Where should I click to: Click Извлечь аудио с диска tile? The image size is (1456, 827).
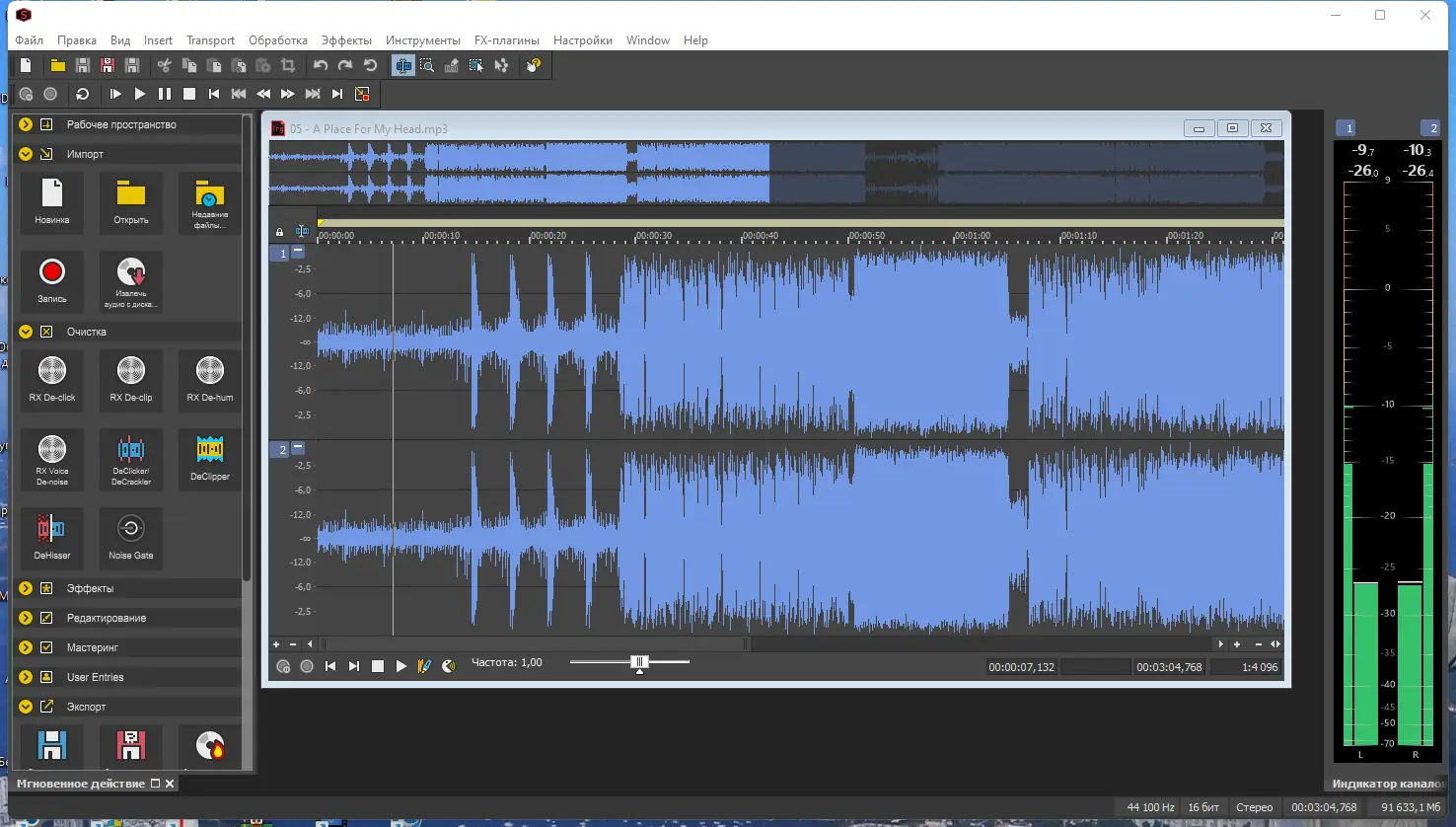coord(131,281)
